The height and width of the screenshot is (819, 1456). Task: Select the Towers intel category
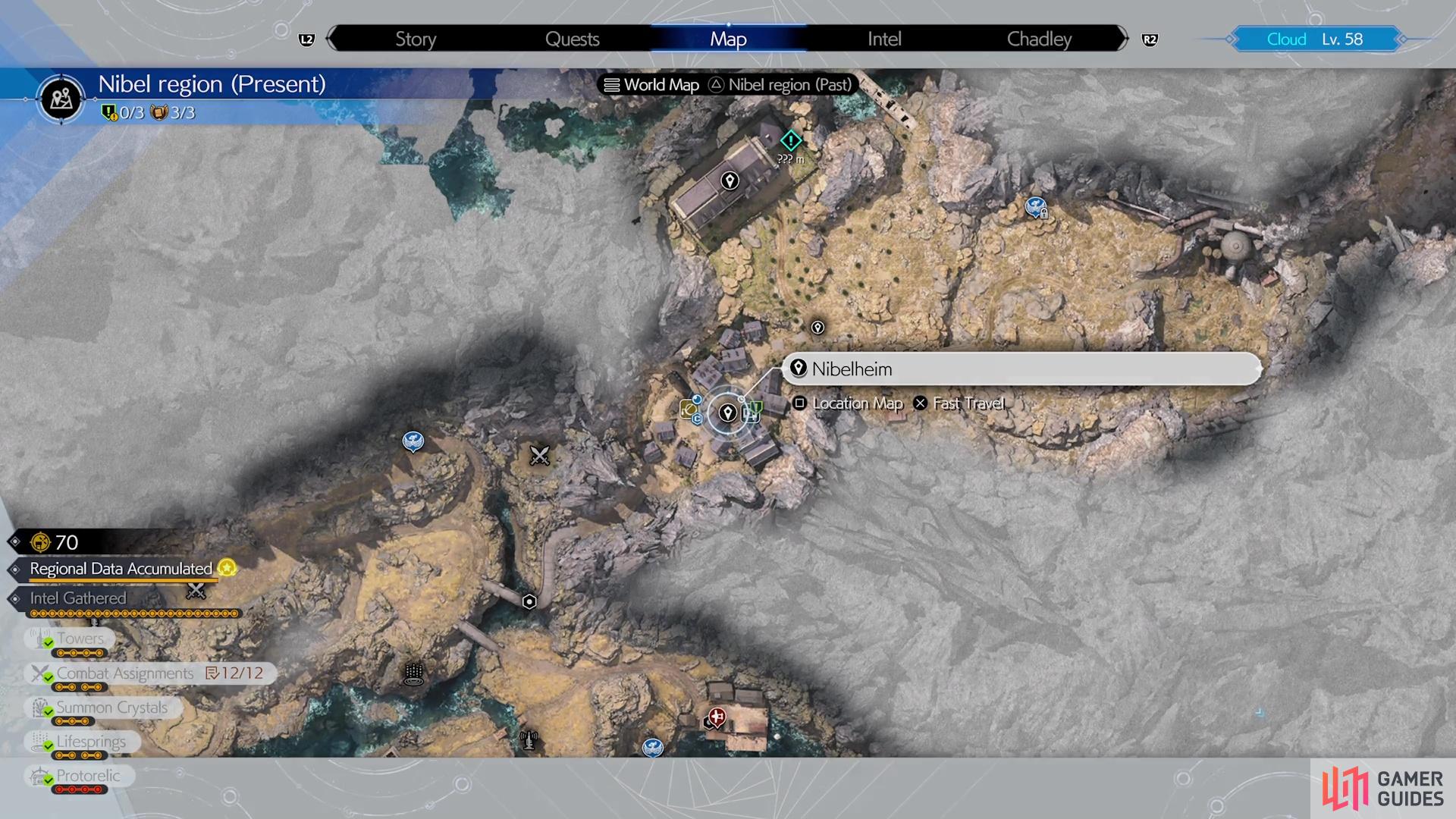(x=70, y=639)
